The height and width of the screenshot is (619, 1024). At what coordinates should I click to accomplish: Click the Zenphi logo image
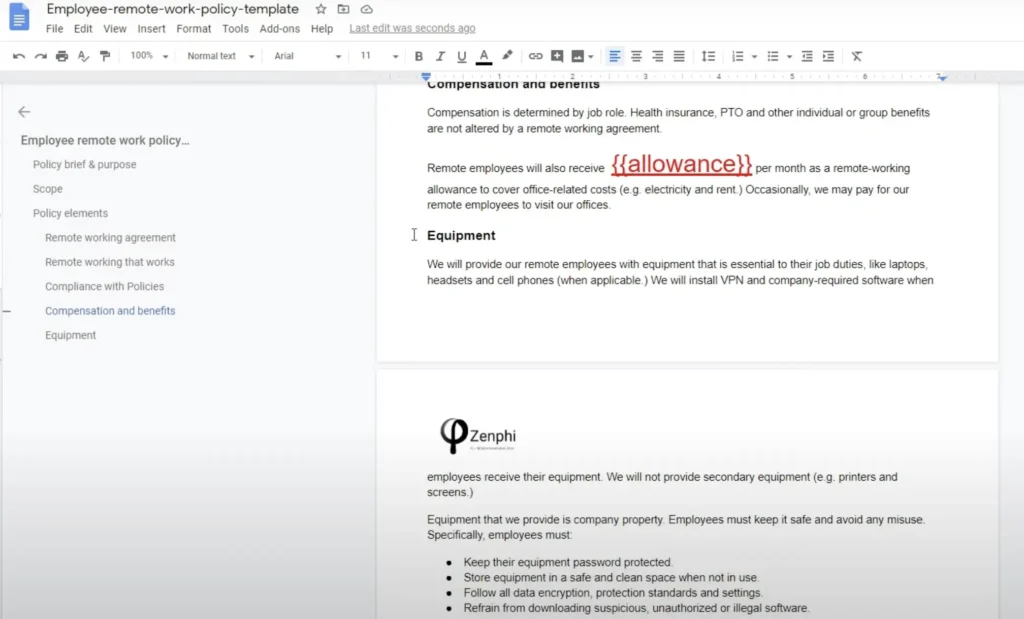pyautogui.click(x=478, y=436)
